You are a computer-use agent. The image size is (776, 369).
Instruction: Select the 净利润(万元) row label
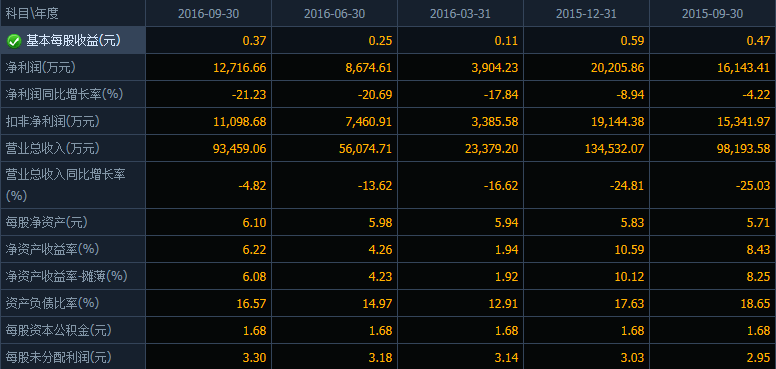[x=41, y=67]
